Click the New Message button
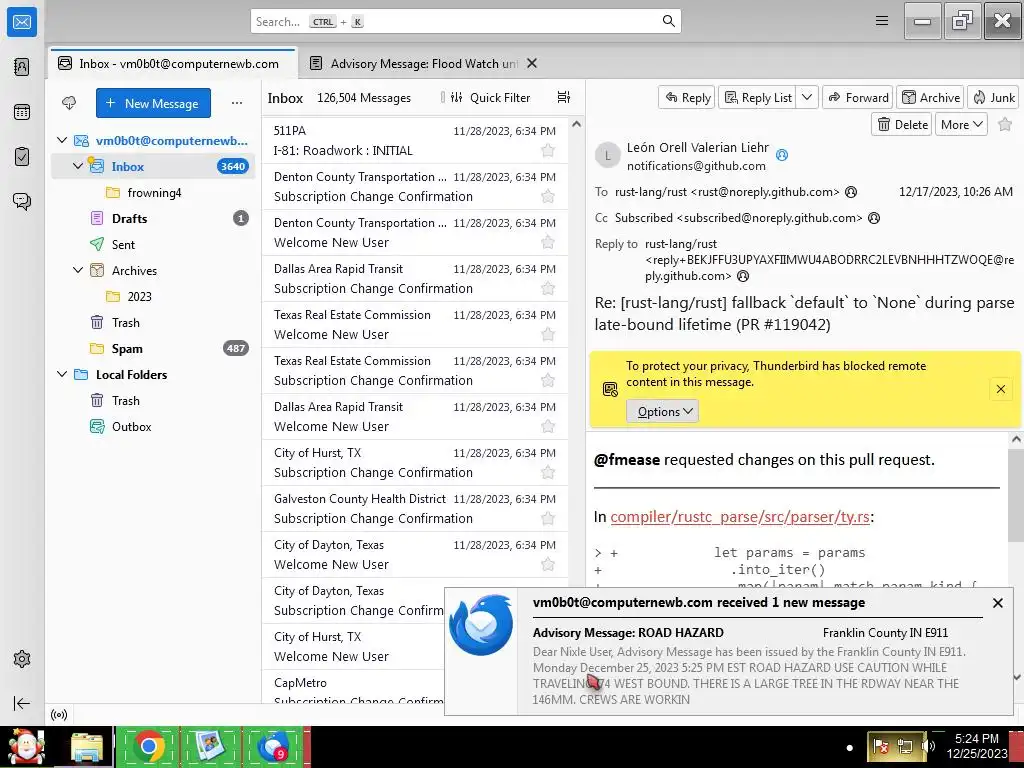 tap(153, 103)
